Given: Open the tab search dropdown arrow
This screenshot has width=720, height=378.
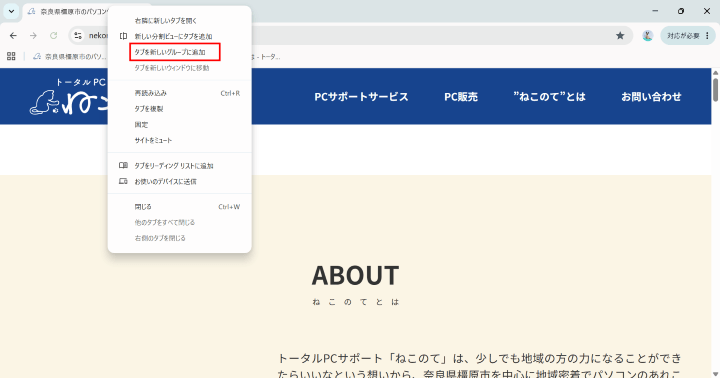Looking at the screenshot, I should point(11,11).
